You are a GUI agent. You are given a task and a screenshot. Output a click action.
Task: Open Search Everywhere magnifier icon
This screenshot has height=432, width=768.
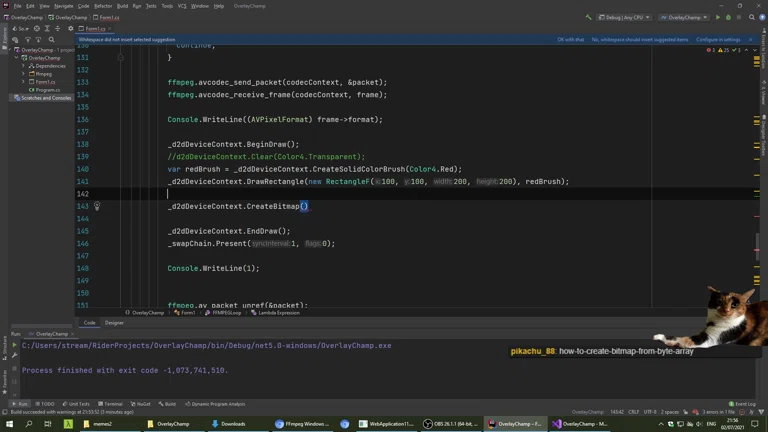tap(752, 17)
